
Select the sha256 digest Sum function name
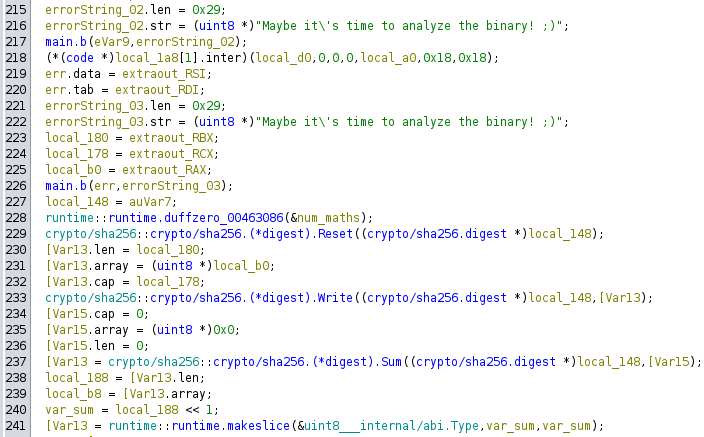click(x=315, y=362)
